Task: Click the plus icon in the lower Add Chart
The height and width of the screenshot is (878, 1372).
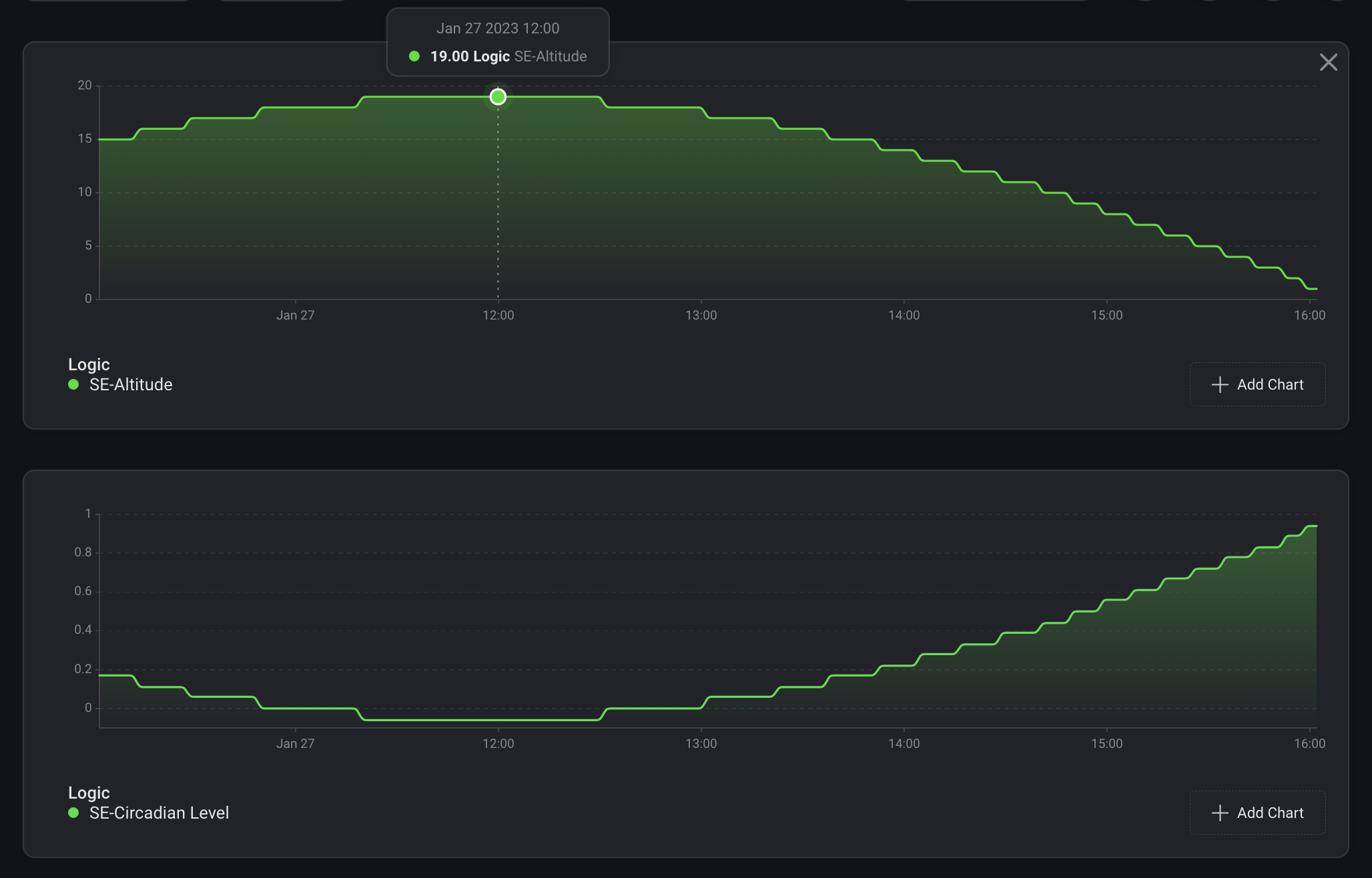Action: 1220,813
